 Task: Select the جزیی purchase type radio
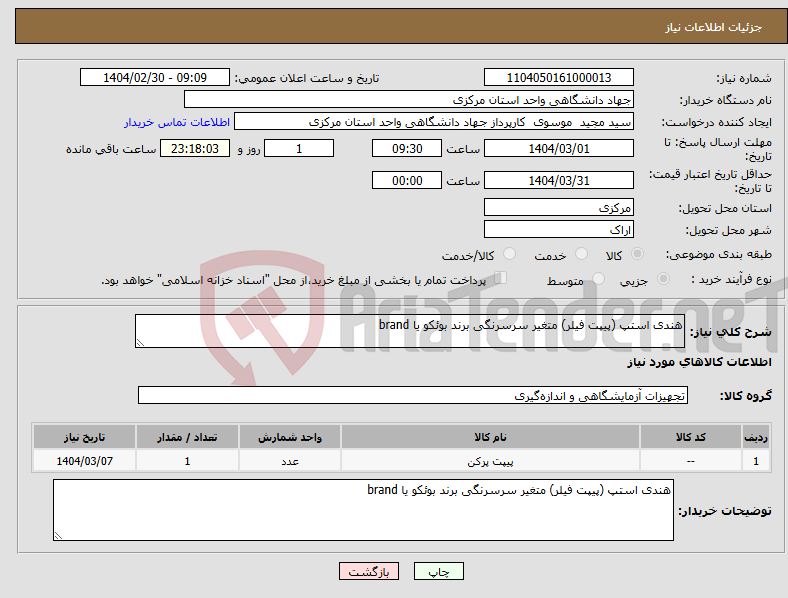click(x=663, y=279)
